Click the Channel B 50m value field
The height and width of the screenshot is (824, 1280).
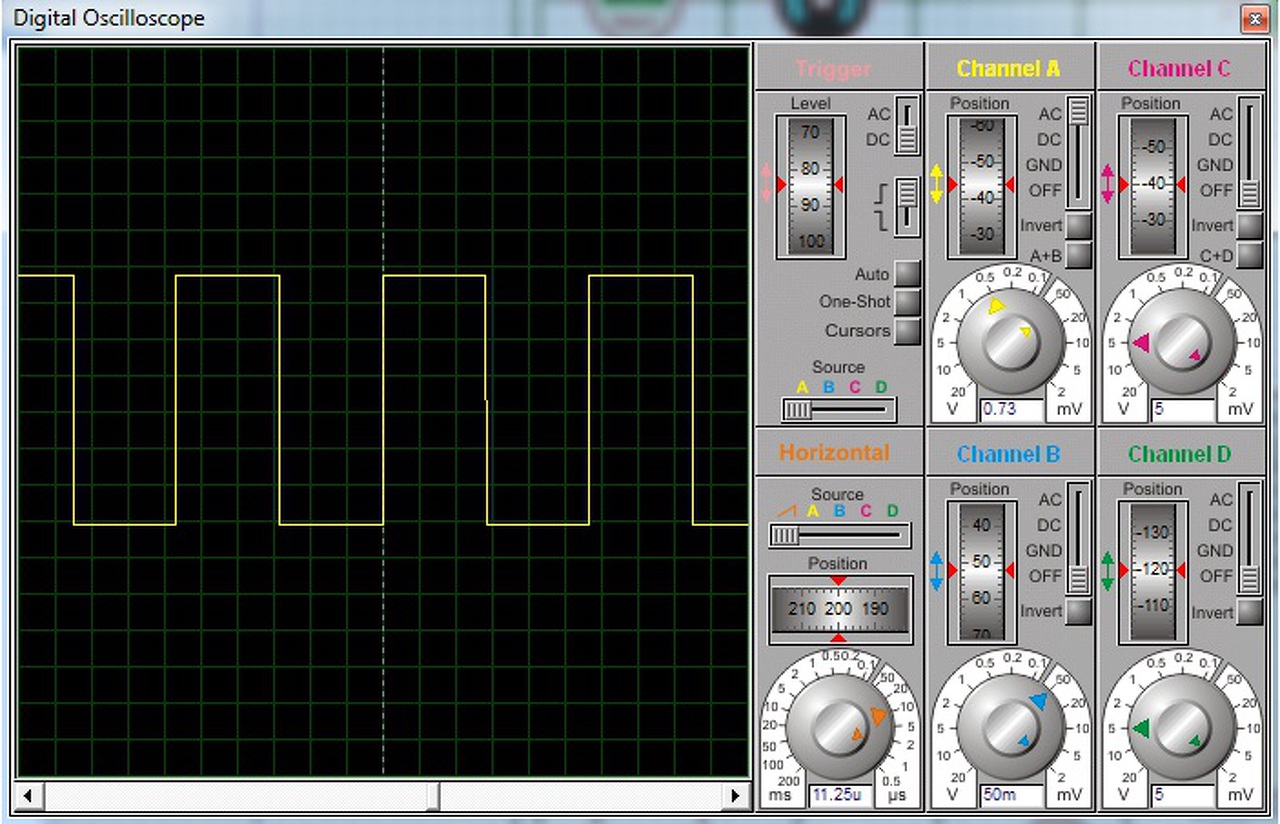coord(1012,795)
